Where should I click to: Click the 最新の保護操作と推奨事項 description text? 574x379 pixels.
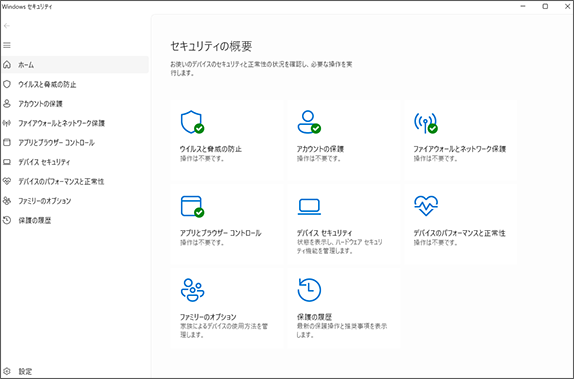tap(342, 330)
